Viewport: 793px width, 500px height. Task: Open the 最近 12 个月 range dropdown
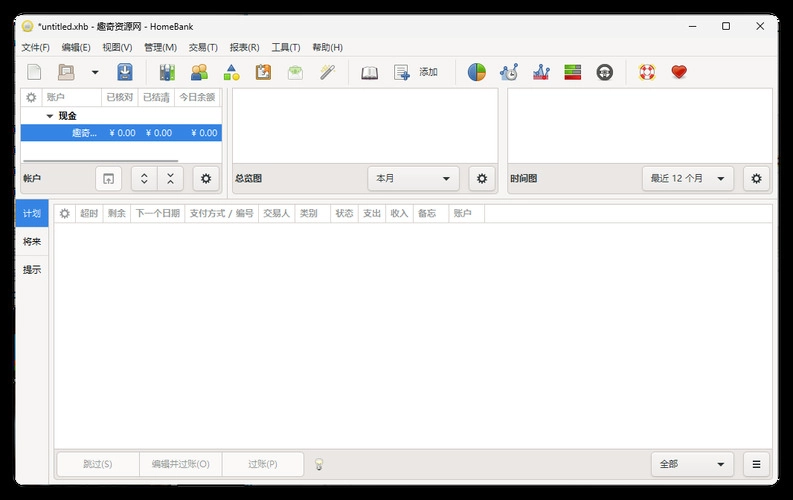click(x=687, y=178)
